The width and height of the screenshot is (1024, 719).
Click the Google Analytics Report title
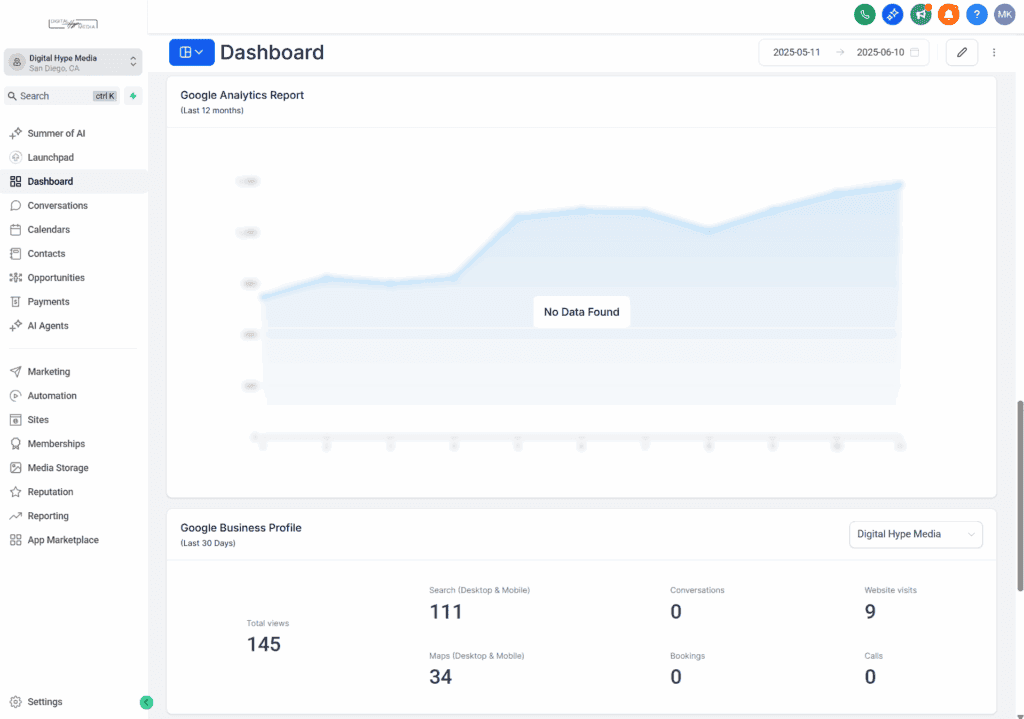click(x=242, y=95)
